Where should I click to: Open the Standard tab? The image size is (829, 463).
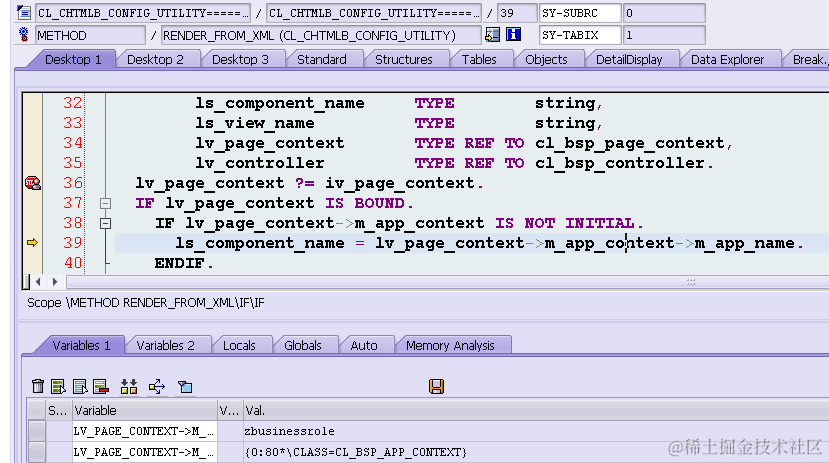322,59
